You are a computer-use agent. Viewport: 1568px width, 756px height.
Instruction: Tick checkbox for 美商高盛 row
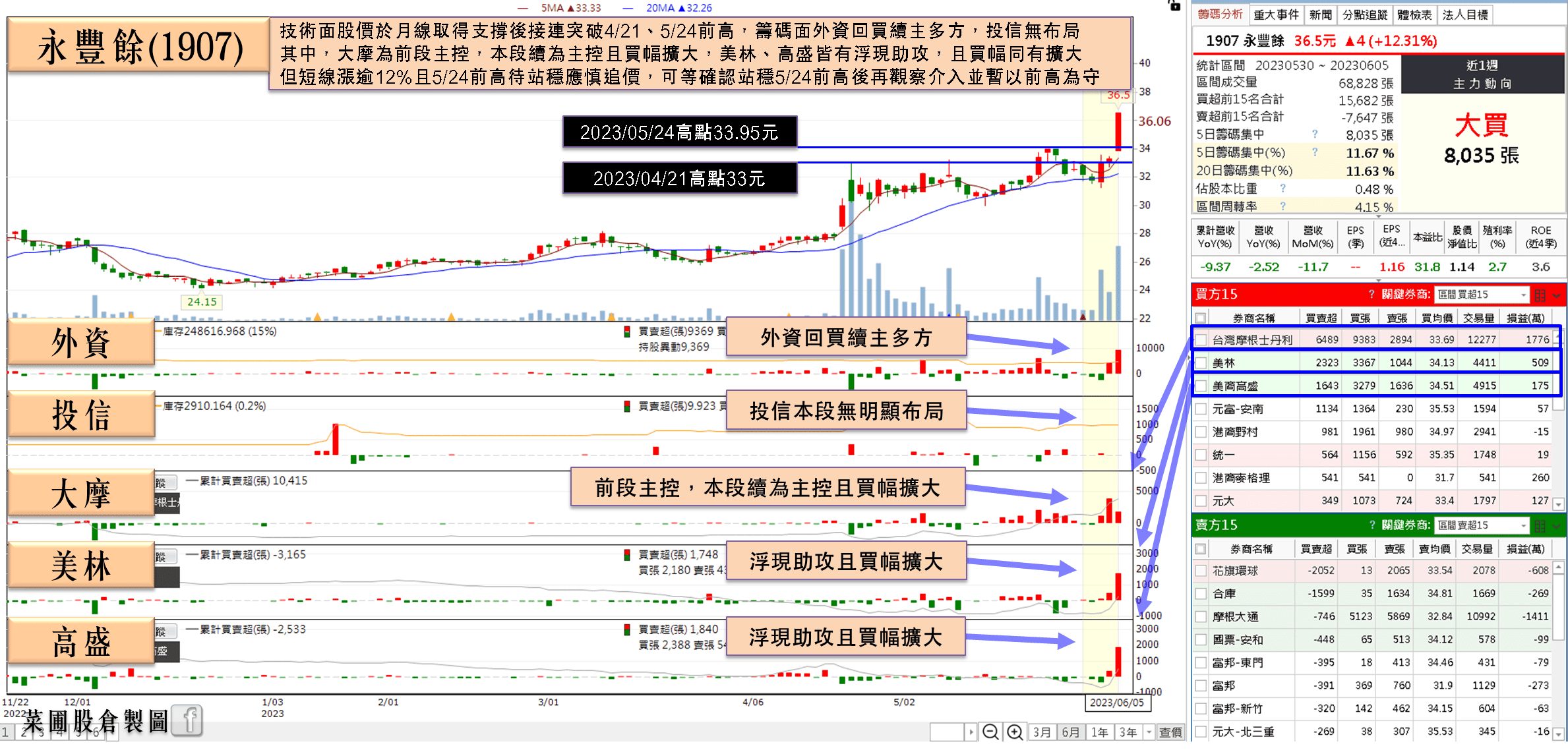click(x=1201, y=386)
